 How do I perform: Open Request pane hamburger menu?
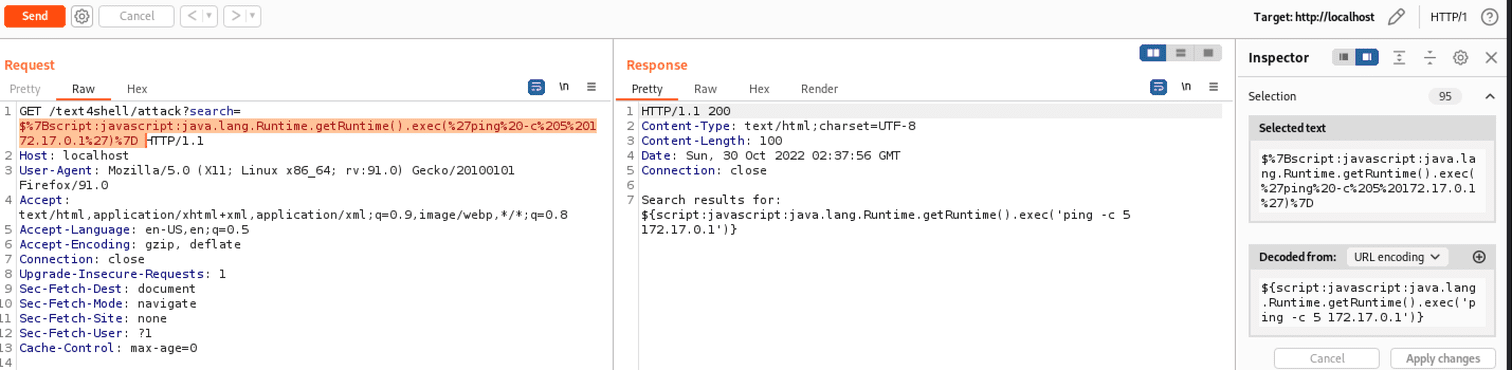coord(591,88)
